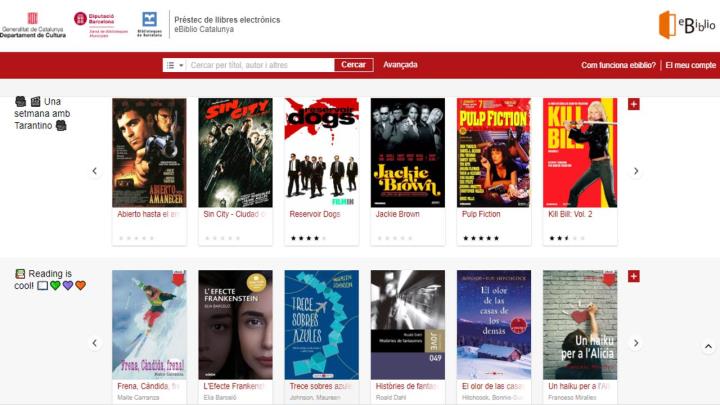Click author Johnson, Maureen
This screenshot has width=720, height=405.
pyautogui.click(x=315, y=398)
